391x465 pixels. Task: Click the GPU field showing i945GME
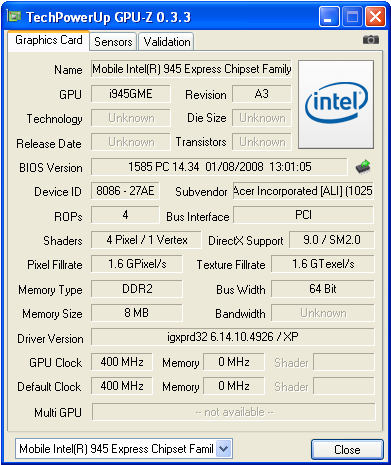[x=131, y=94]
